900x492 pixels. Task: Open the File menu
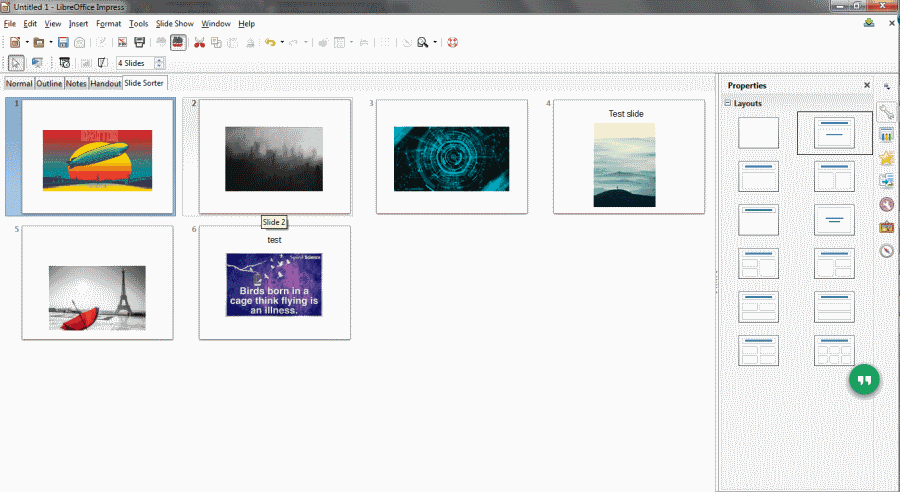tap(10, 24)
